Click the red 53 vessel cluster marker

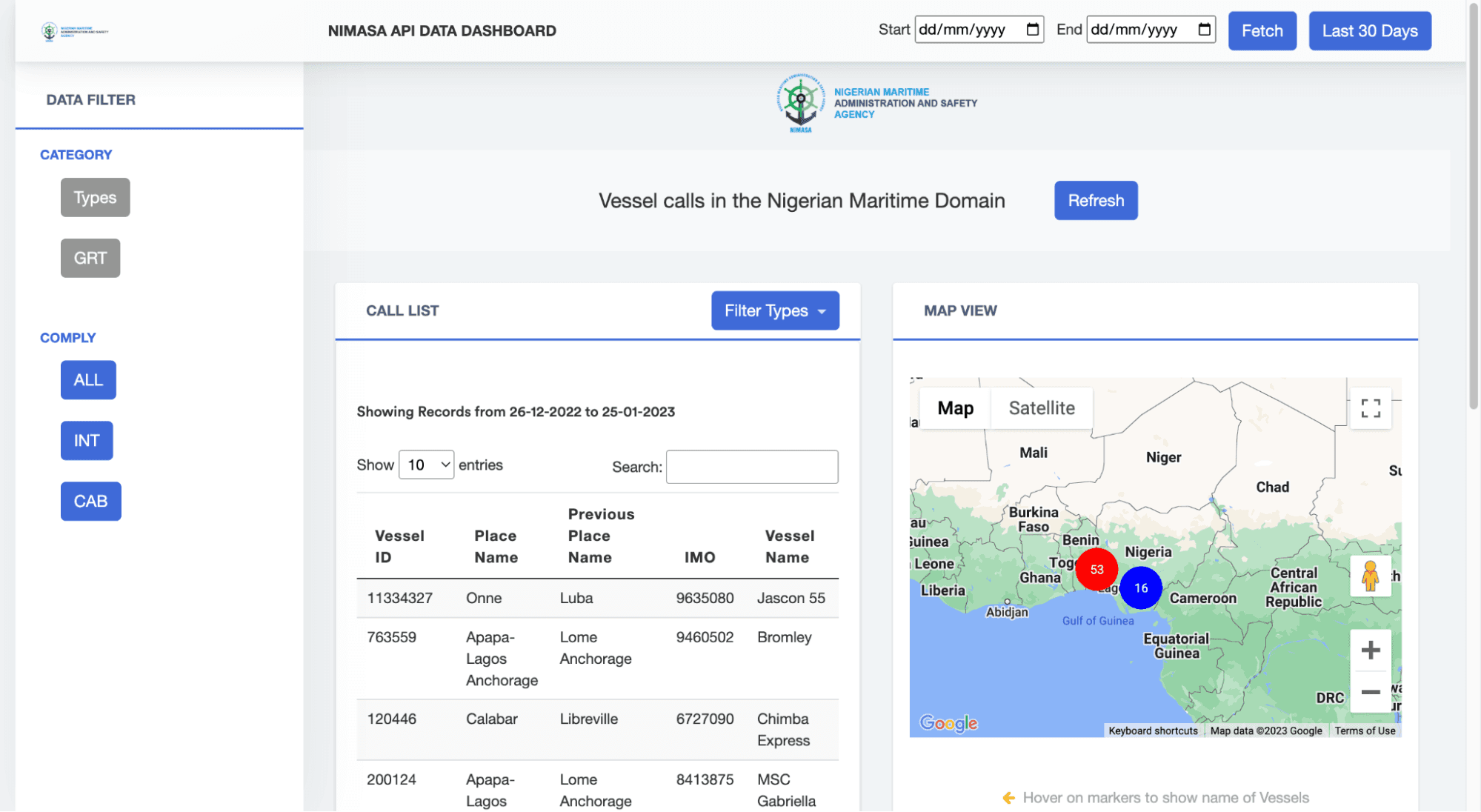click(1096, 569)
